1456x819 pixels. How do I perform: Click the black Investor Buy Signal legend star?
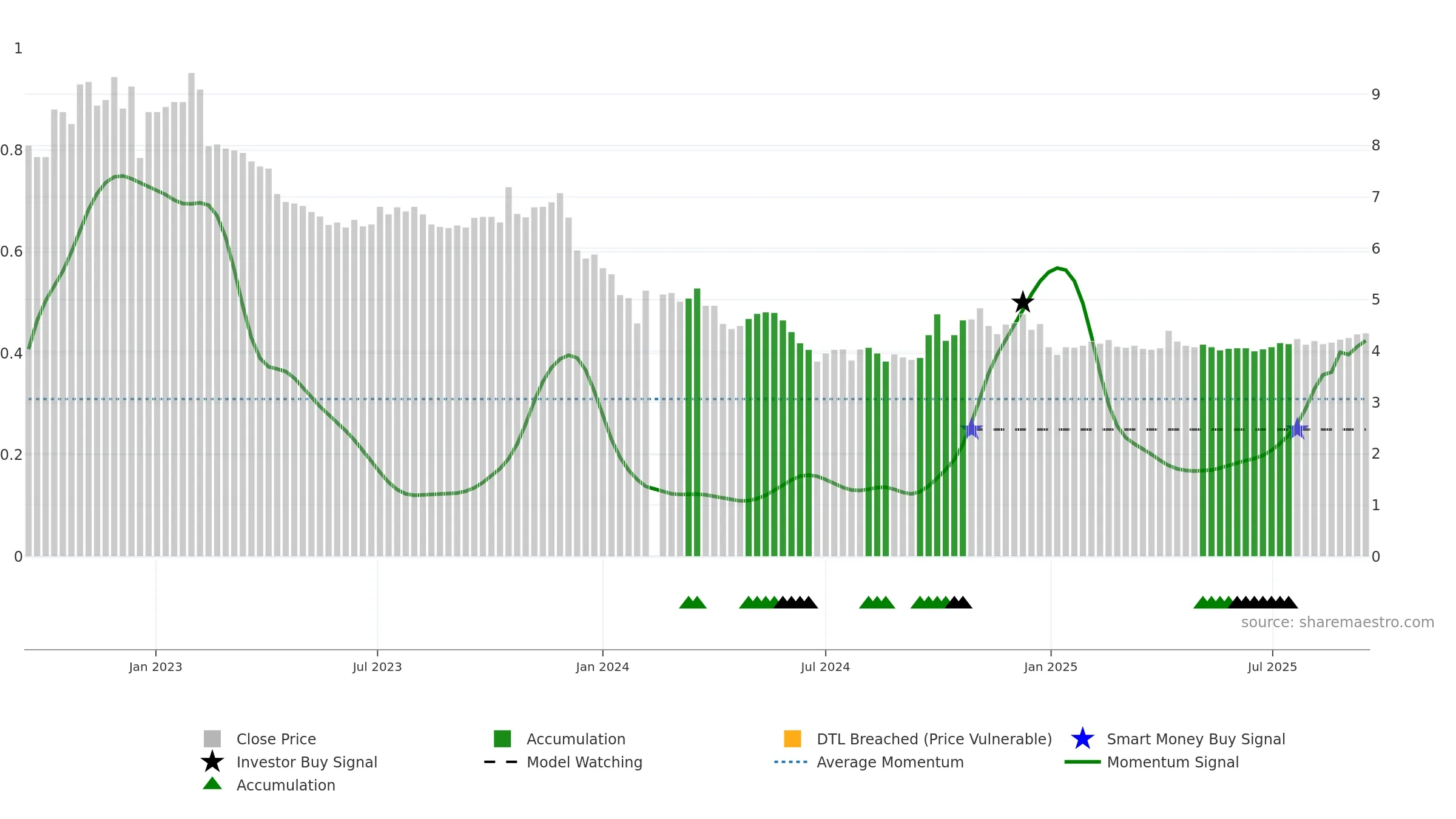coord(212,762)
